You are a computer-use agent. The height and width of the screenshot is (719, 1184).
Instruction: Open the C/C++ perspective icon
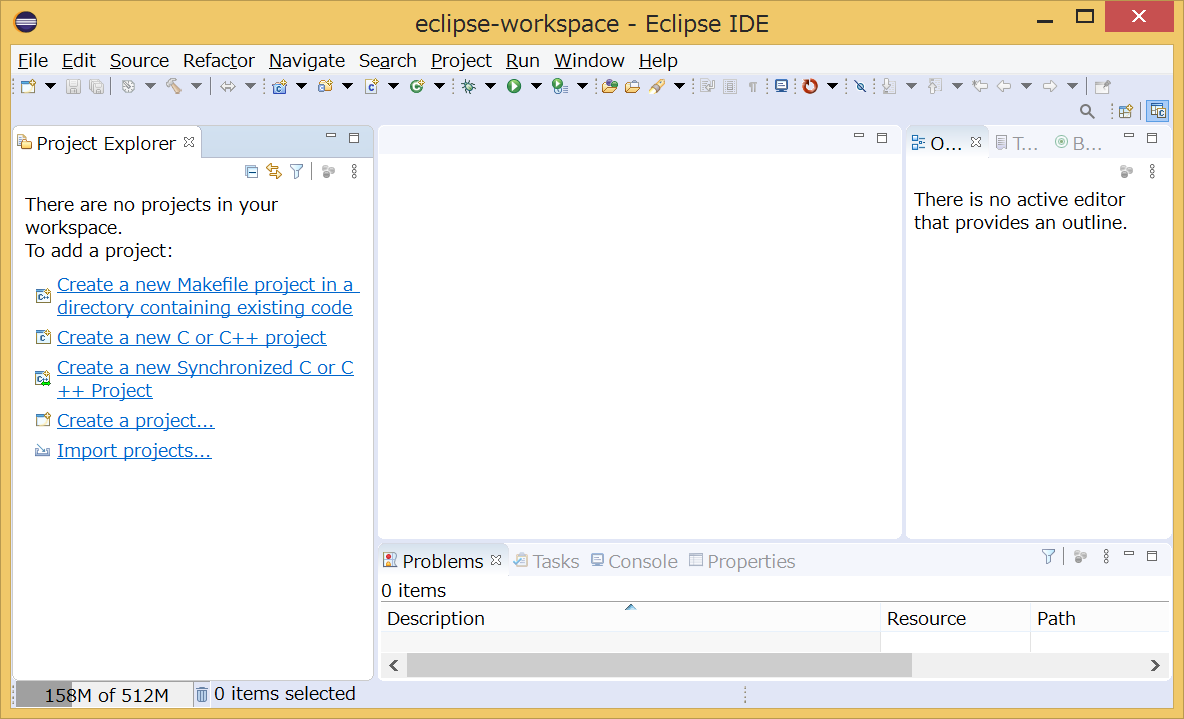[x=1157, y=110]
